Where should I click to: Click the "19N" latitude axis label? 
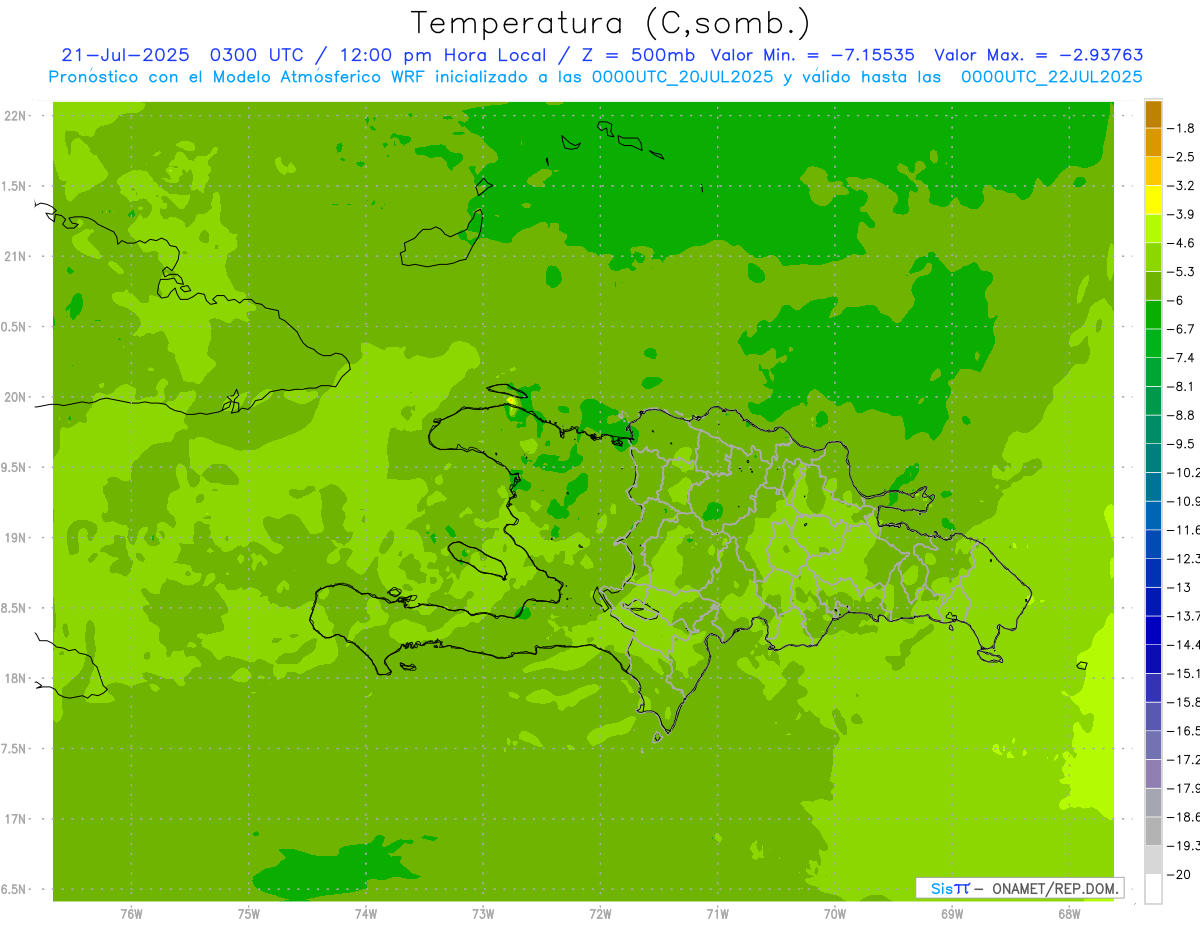[x=15, y=538]
